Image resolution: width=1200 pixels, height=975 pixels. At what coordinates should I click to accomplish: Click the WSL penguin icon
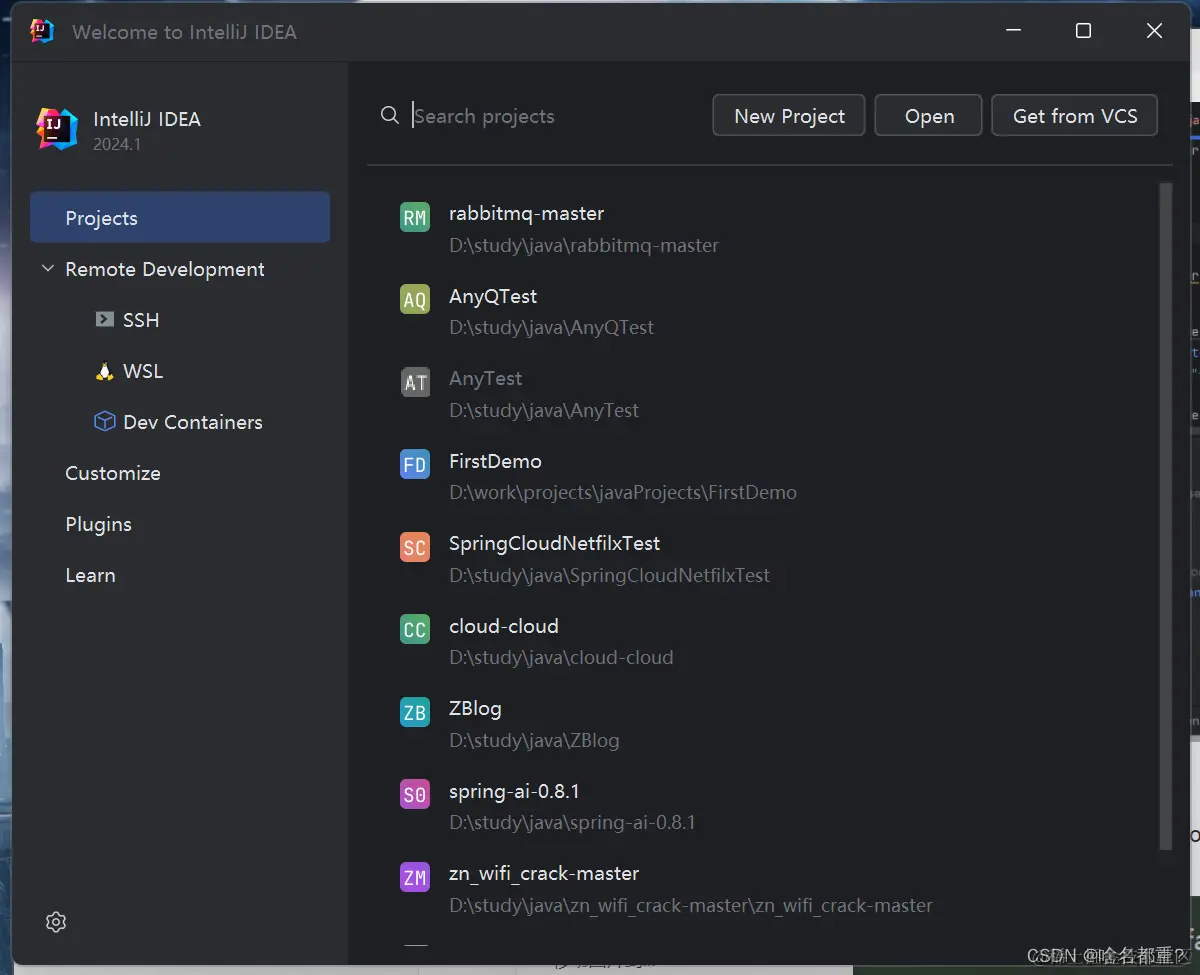pos(104,371)
